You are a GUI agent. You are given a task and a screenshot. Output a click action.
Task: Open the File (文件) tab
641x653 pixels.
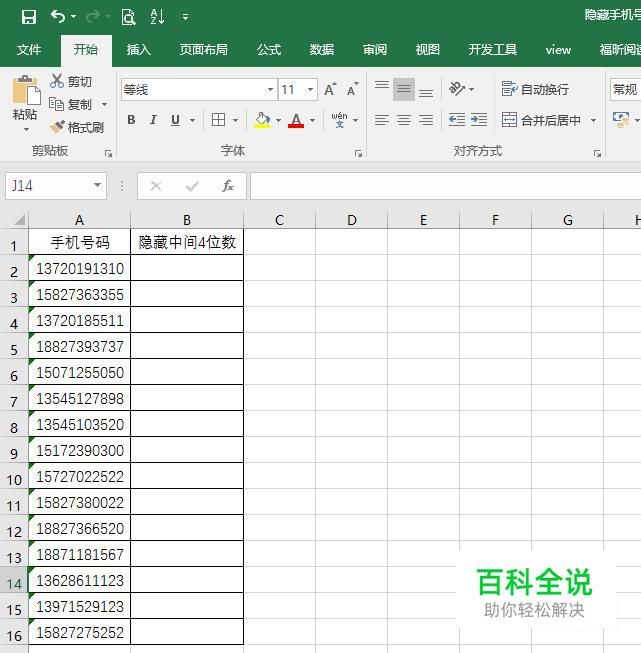pos(29,50)
